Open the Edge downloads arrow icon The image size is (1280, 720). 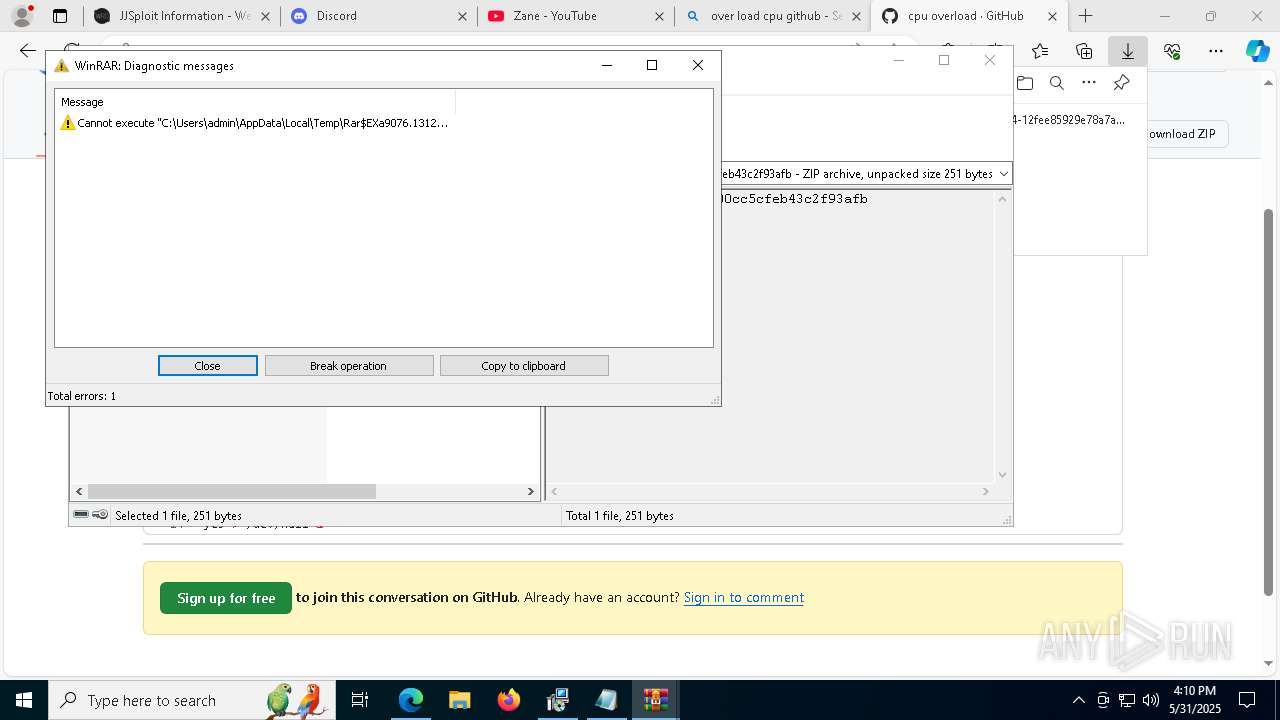tap(1128, 51)
